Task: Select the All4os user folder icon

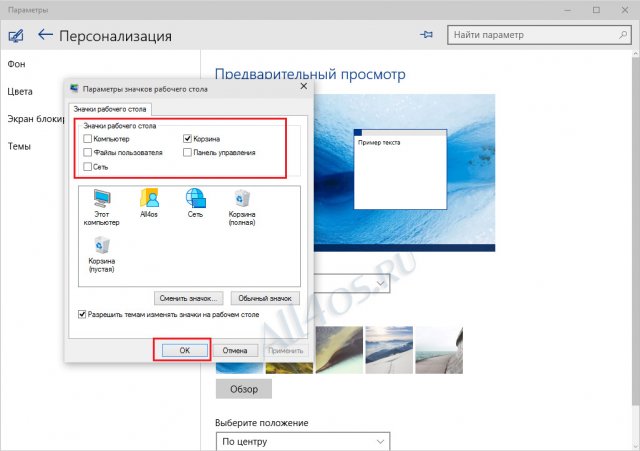Action: point(149,203)
